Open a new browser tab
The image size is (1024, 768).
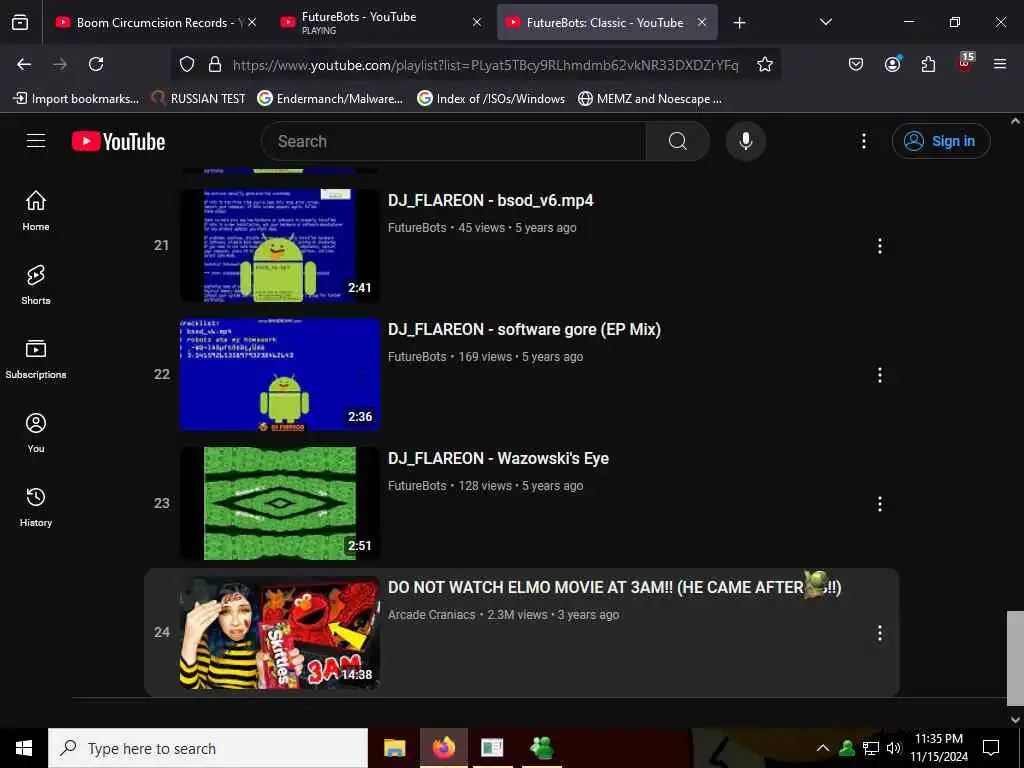pyautogui.click(x=739, y=23)
